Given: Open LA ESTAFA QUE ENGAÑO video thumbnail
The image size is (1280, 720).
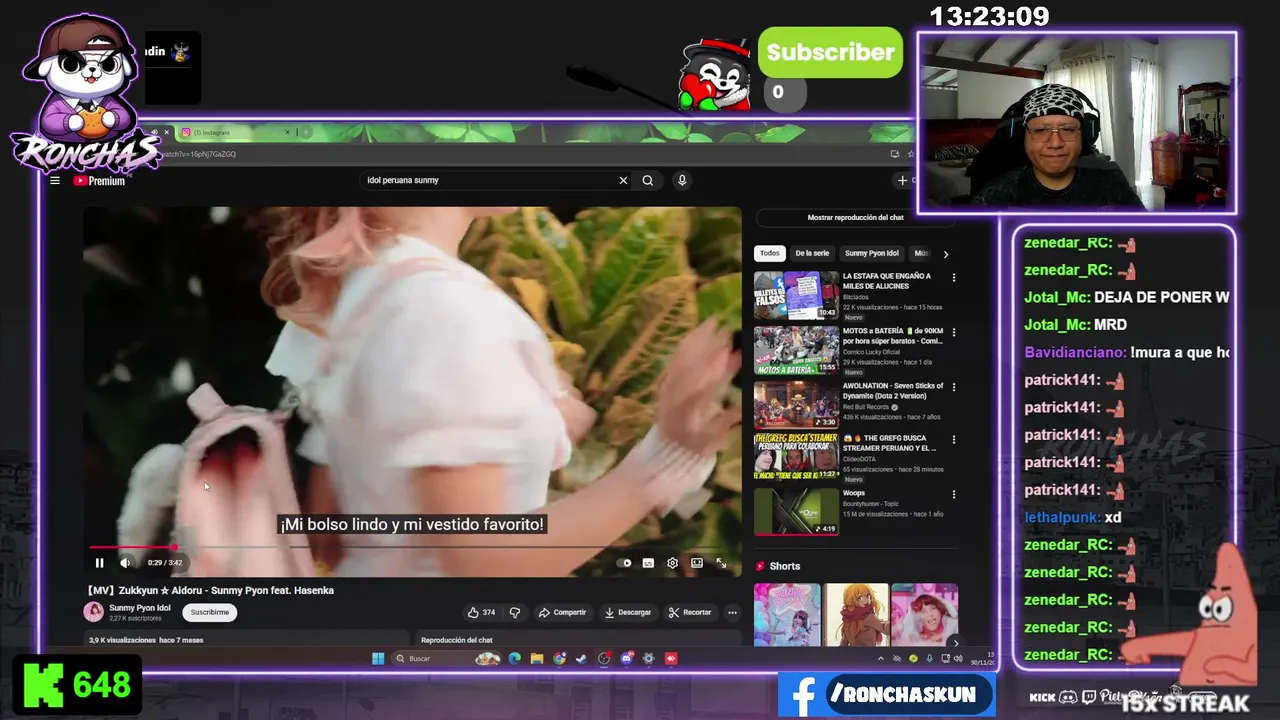Looking at the screenshot, I should [x=796, y=295].
